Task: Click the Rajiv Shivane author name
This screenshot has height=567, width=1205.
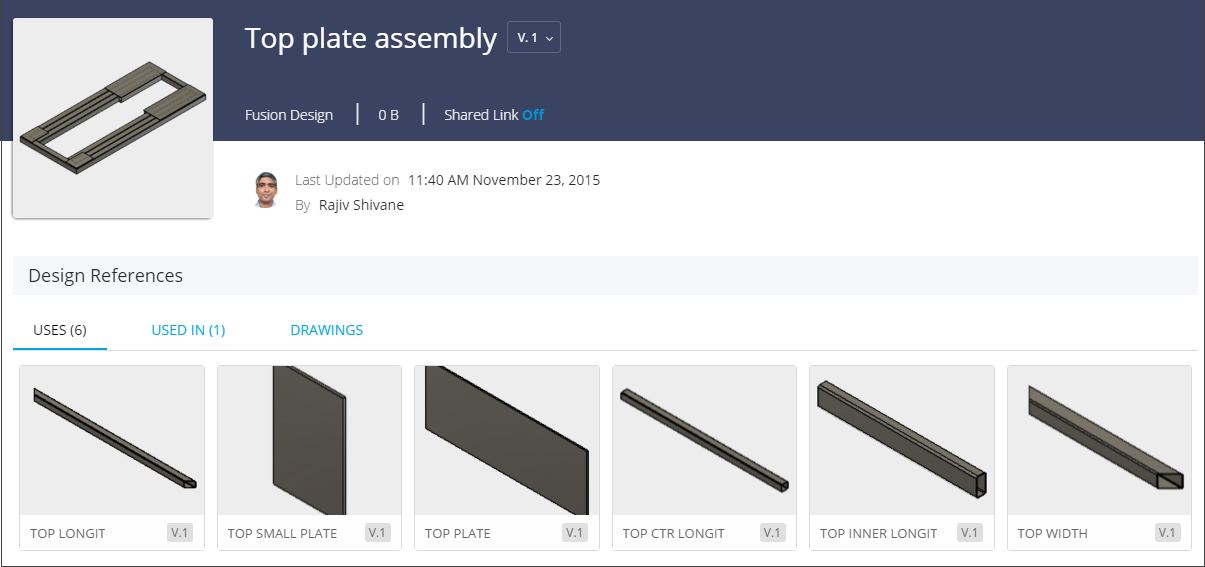Action: pos(361,205)
